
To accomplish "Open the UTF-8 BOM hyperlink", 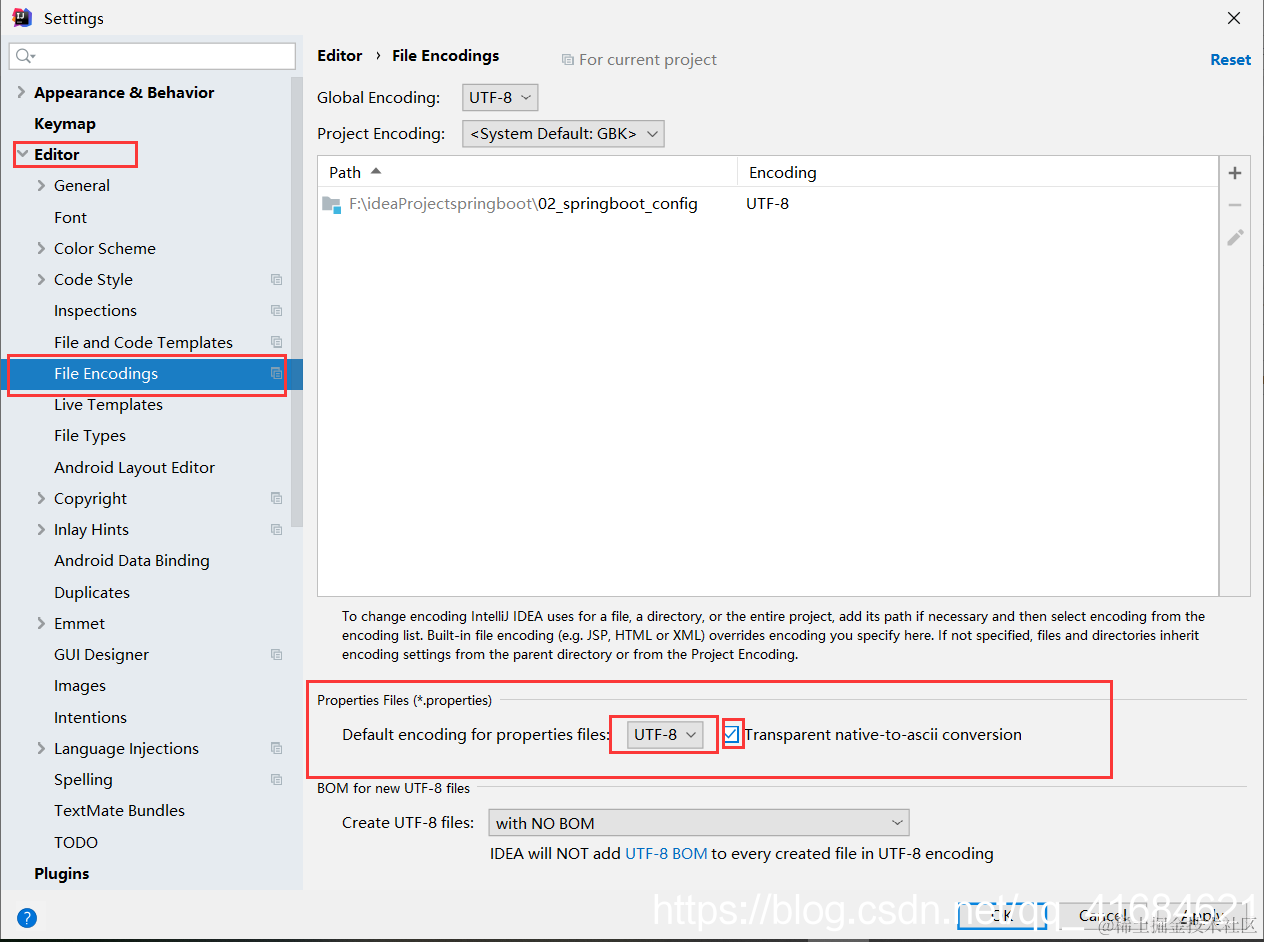I will 666,854.
